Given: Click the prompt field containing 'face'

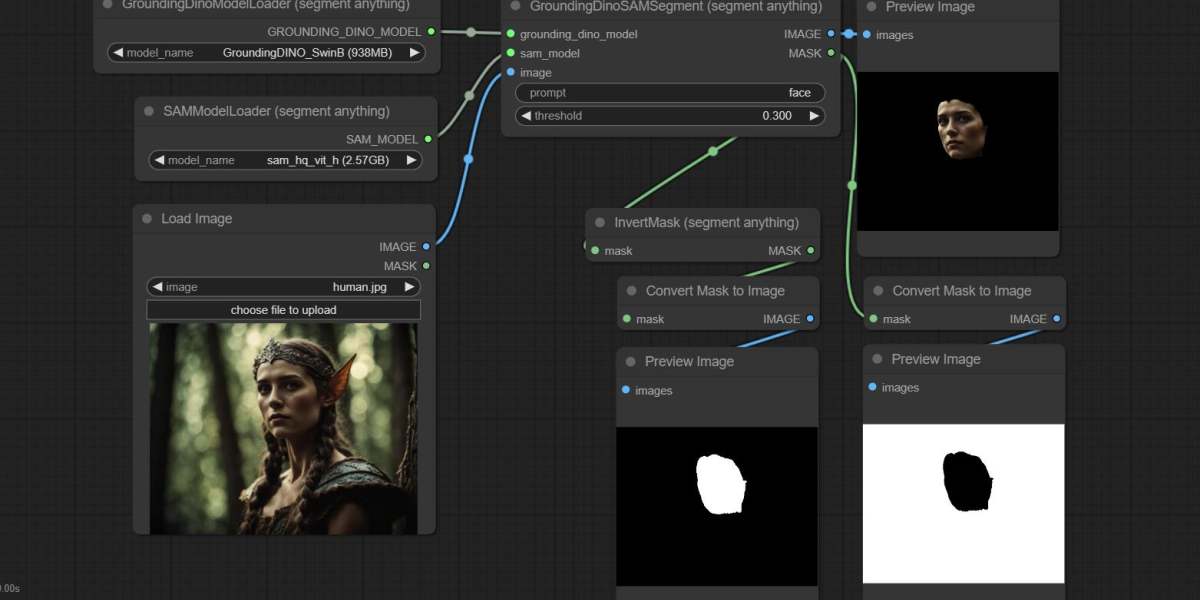Looking at the screenshot, I should [x=670, y=93].
